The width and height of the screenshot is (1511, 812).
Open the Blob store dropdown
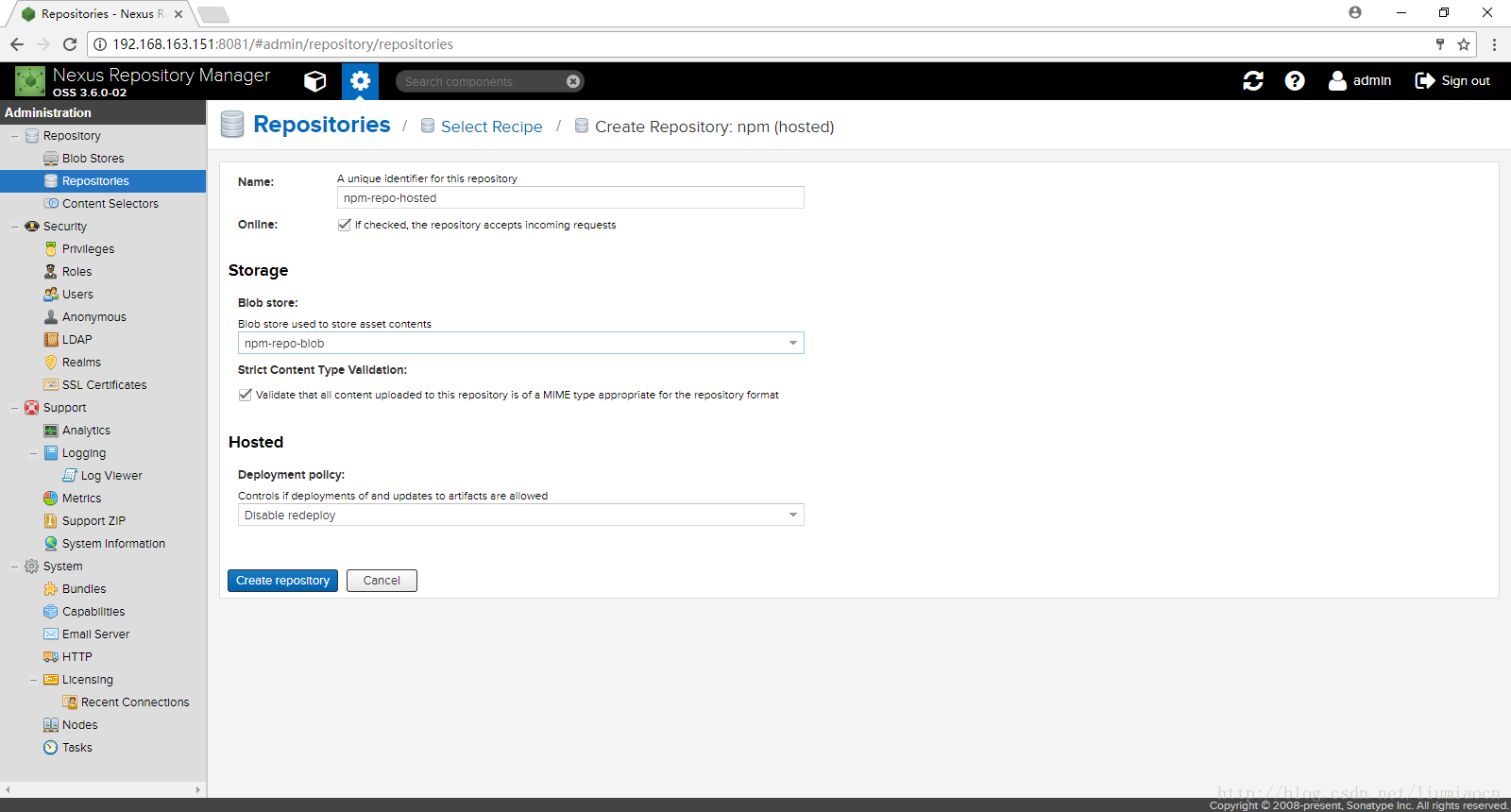click(x=793, y=343)
